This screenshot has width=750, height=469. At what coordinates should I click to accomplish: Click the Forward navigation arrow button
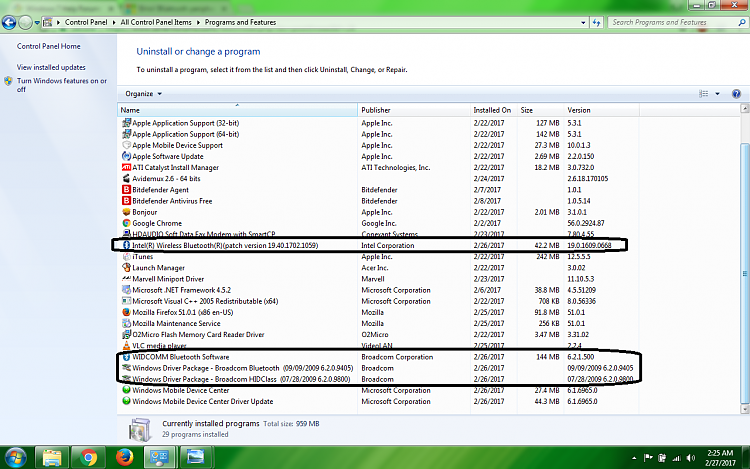click(x=25, y=22)
